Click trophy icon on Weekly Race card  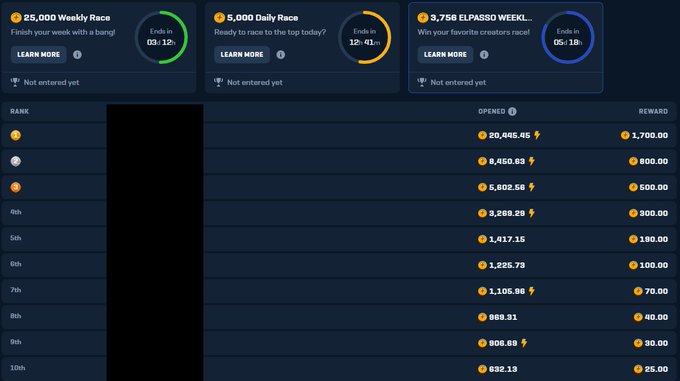pos(15,82)
